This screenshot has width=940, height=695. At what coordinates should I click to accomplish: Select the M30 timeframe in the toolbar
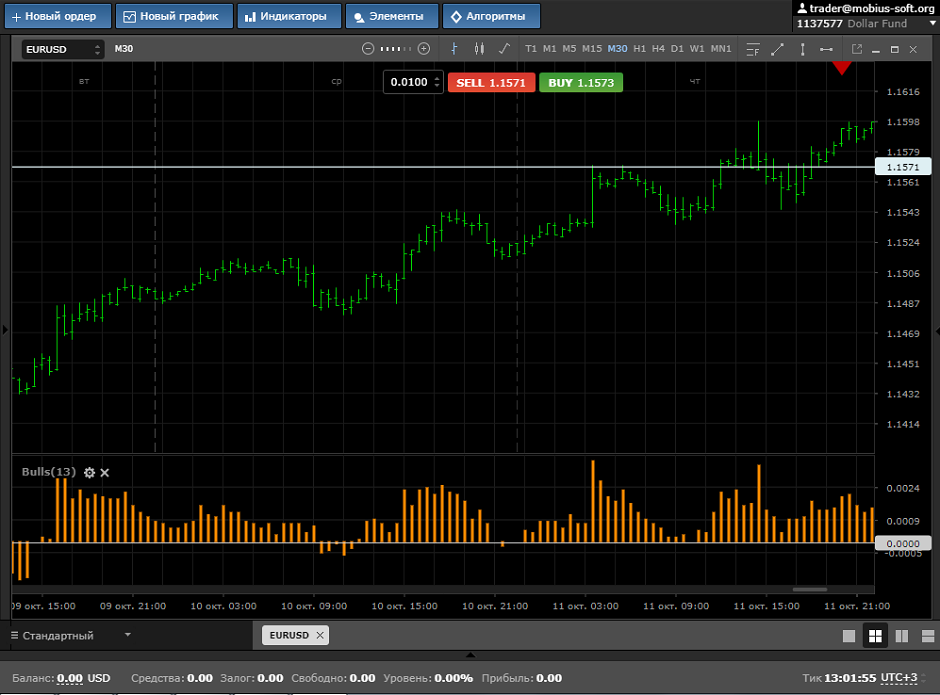(x=617, y=49)
